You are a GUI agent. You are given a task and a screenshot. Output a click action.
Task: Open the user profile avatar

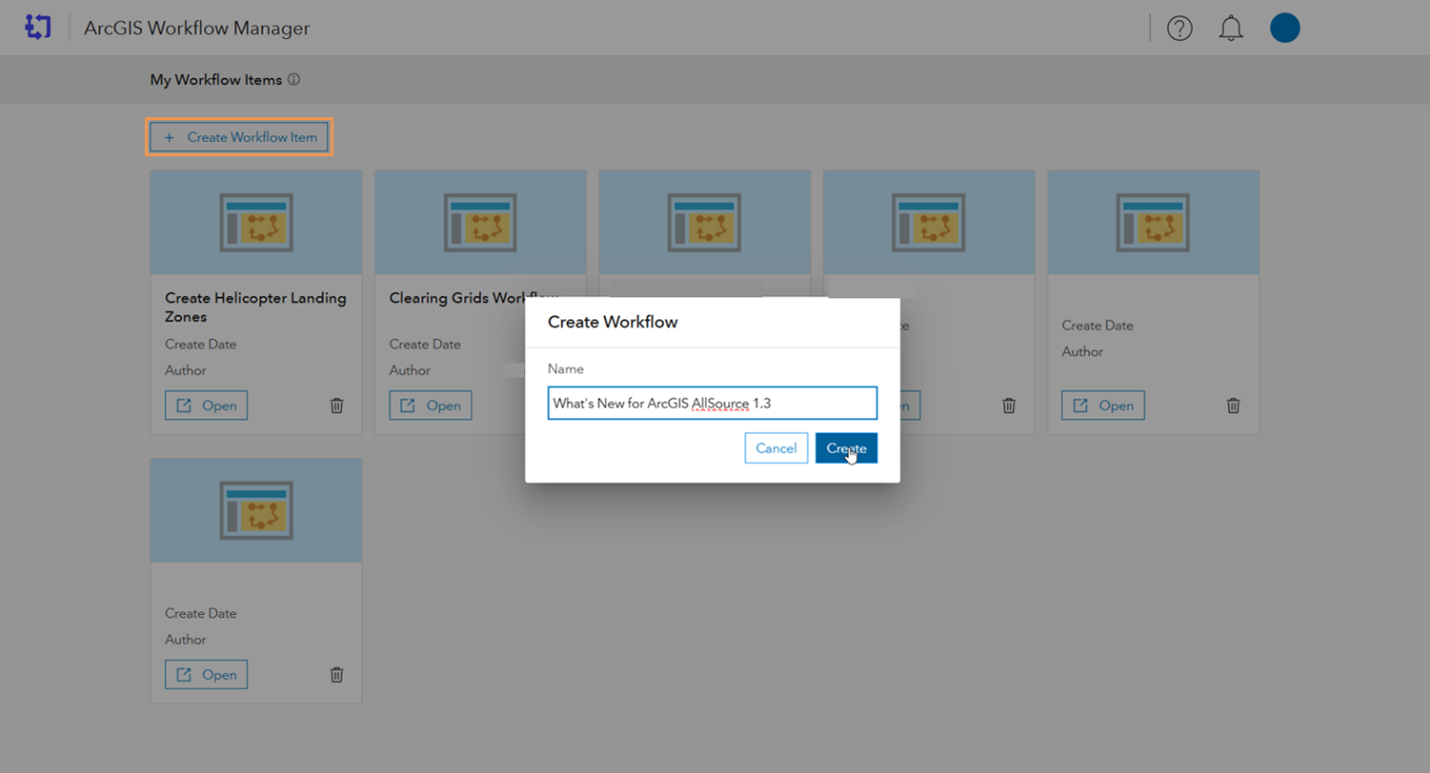(x=1285, y=28)
